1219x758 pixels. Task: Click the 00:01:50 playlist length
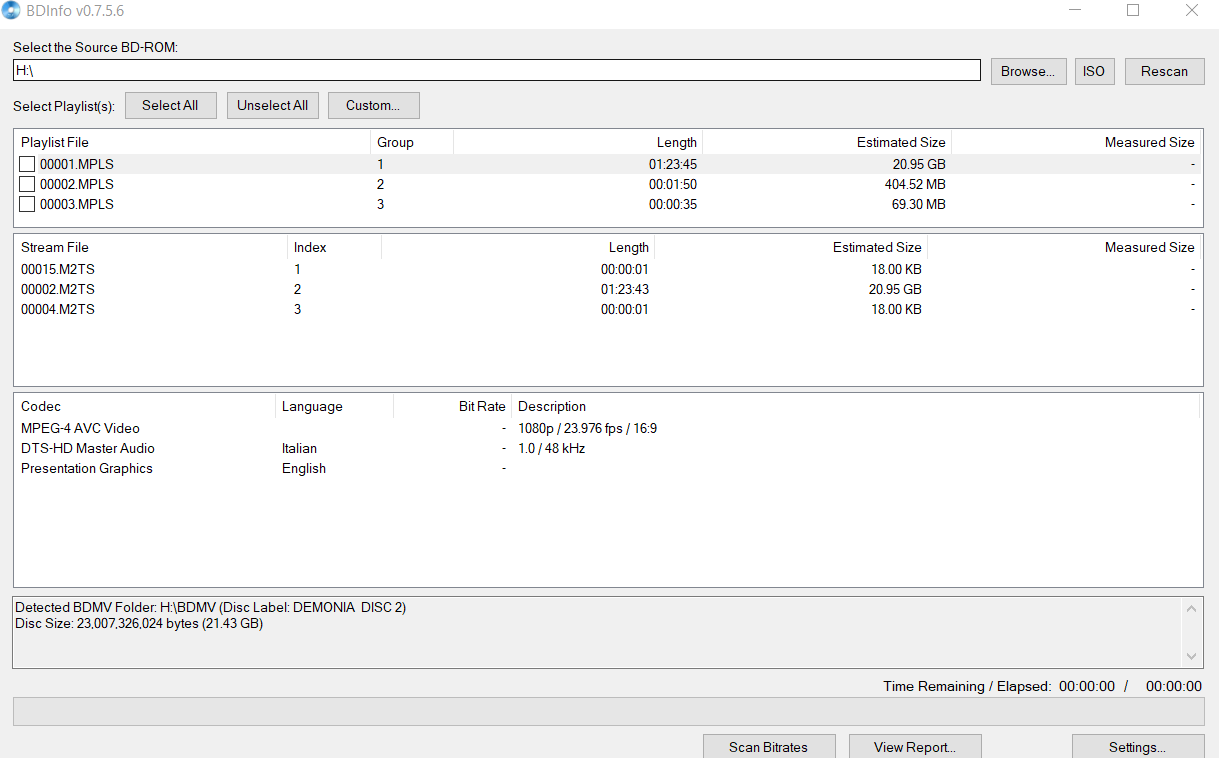point(673,184)
